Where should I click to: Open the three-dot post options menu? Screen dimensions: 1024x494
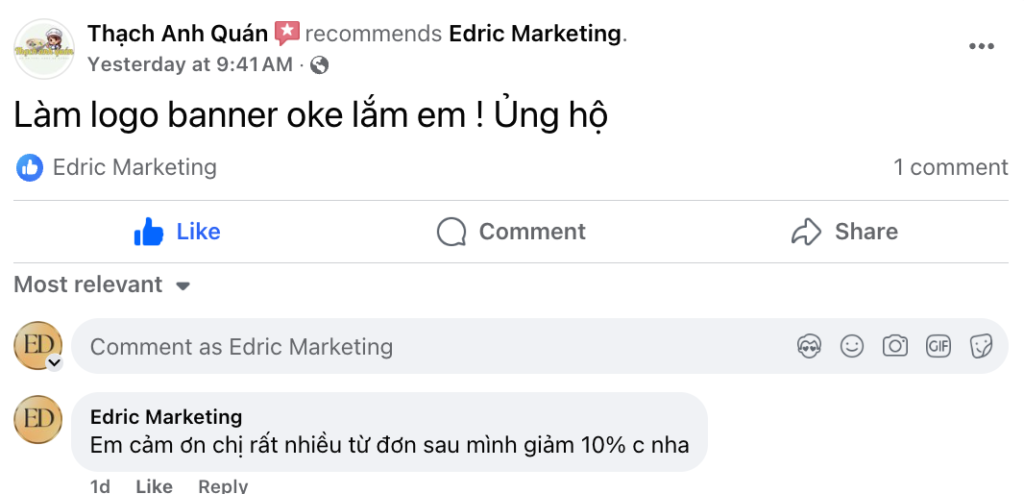pos(981,47)
